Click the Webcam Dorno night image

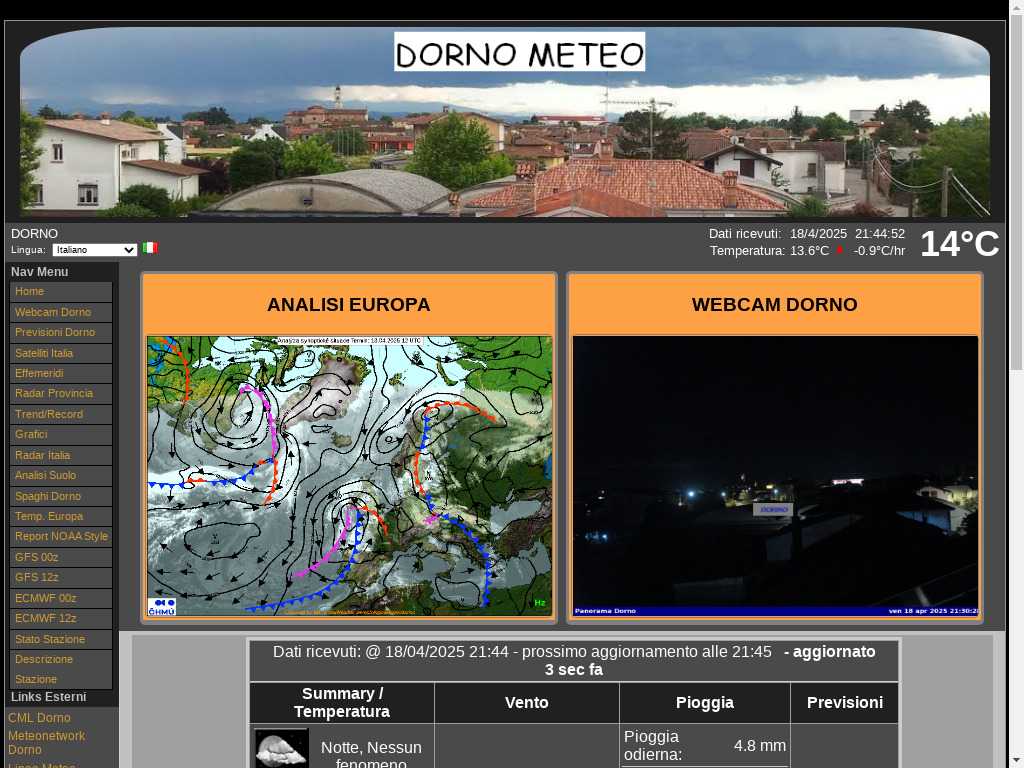(775, 476)
